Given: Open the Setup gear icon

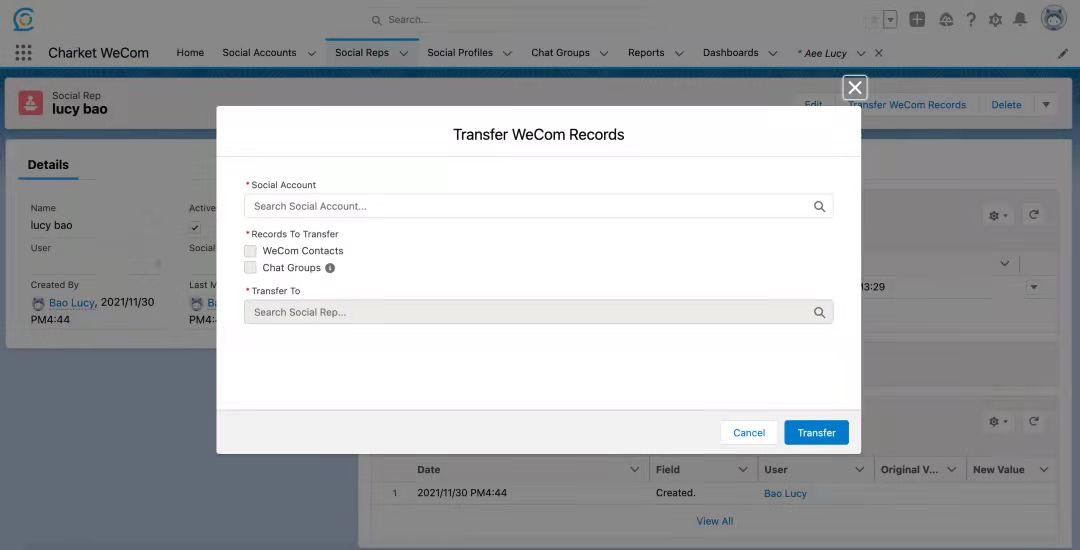Looking at the screenshot, I should (x=995, y=20).
